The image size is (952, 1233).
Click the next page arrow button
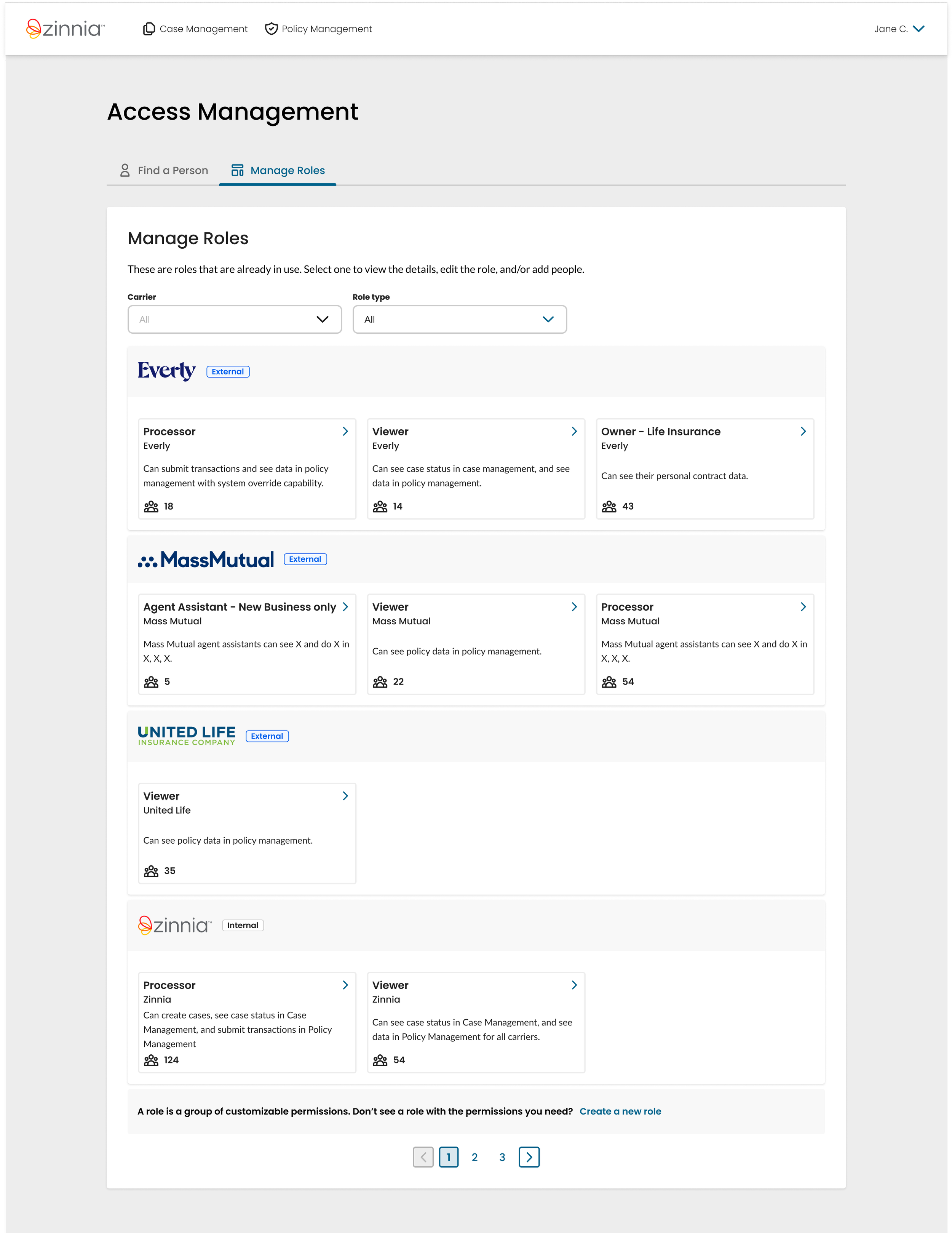529,1157
